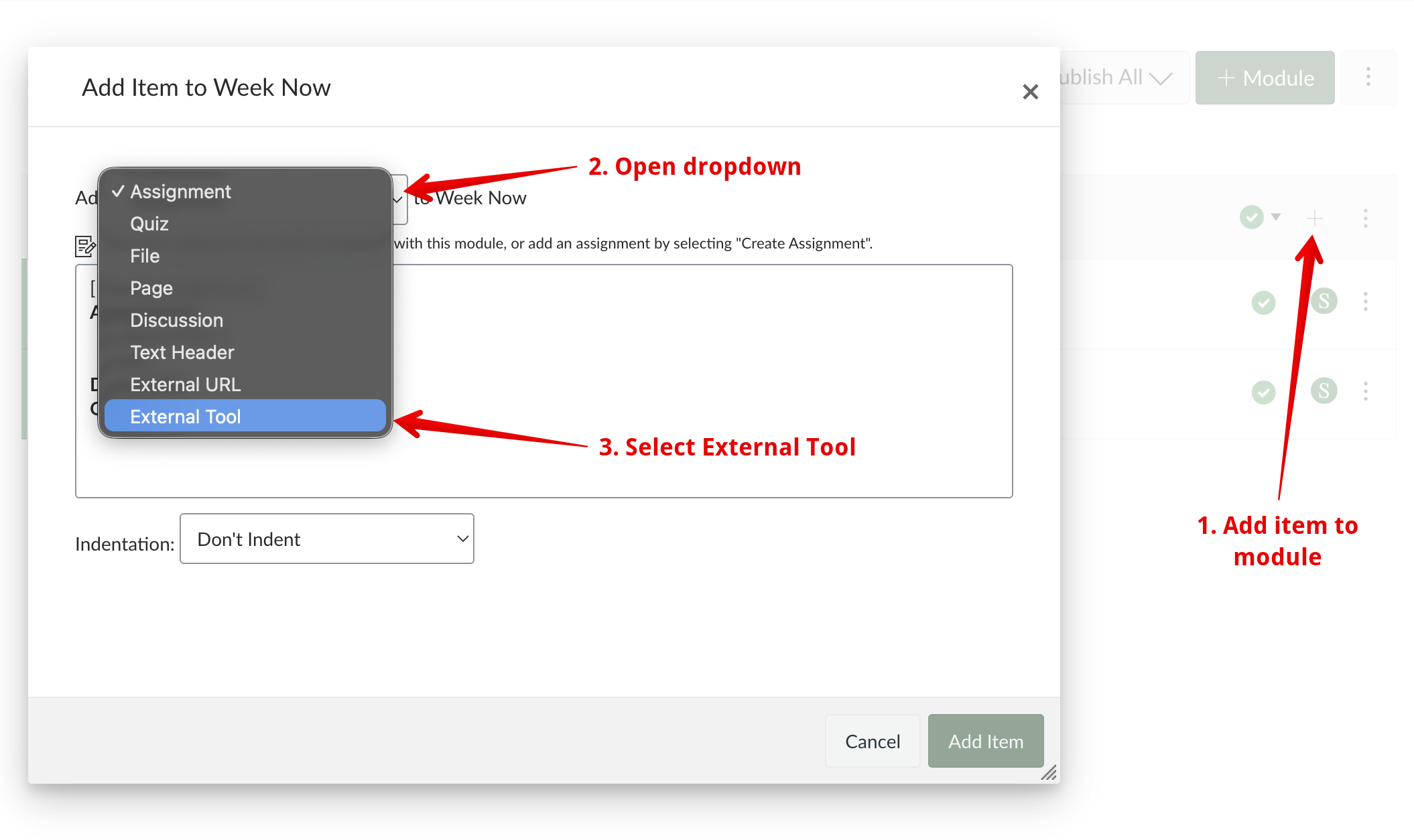
Task: Open the Indentation dropdown
Action: (x=327, y=539)
